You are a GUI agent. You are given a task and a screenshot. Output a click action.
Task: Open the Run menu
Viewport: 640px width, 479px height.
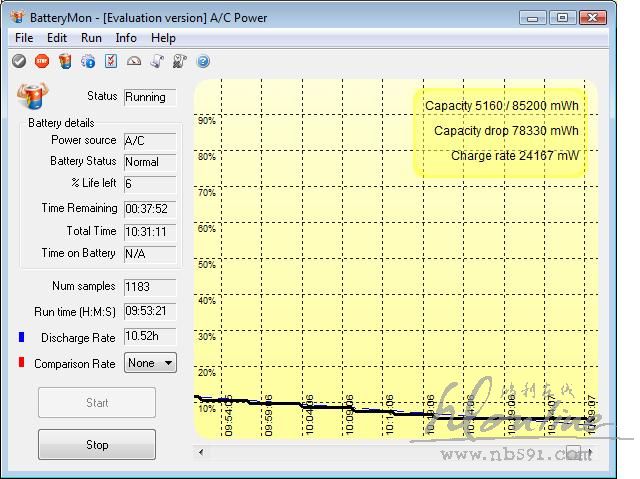[x=91, y=38]
